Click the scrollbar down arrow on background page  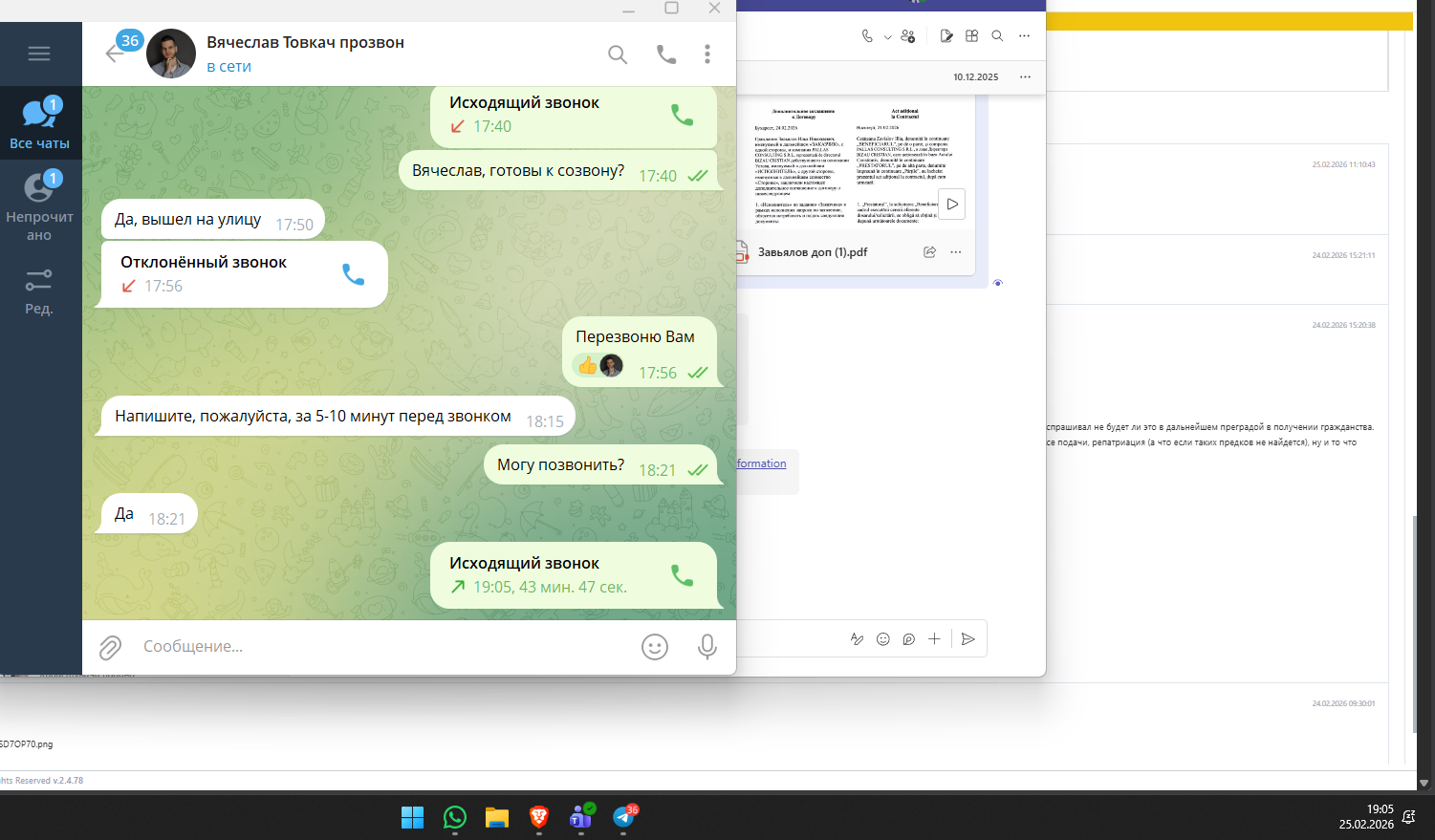(x=1424, y=784)
